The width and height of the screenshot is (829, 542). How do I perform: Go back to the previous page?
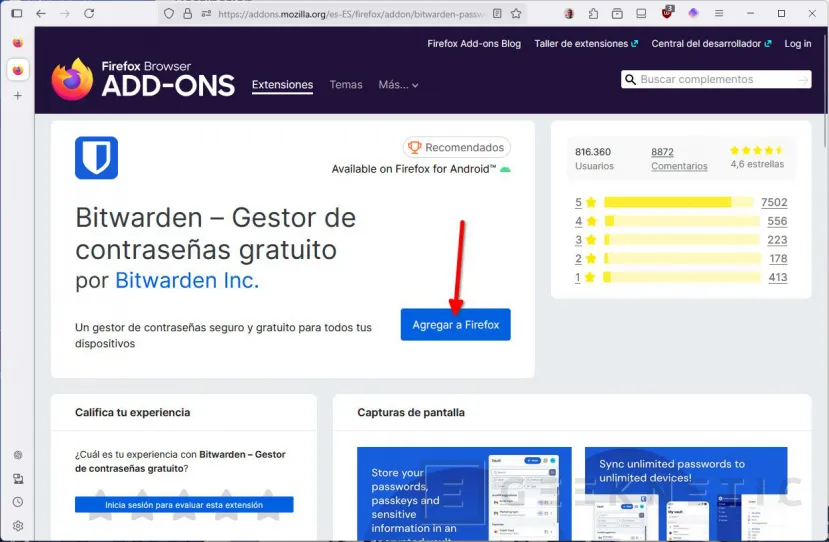click(x=41, y=13)
